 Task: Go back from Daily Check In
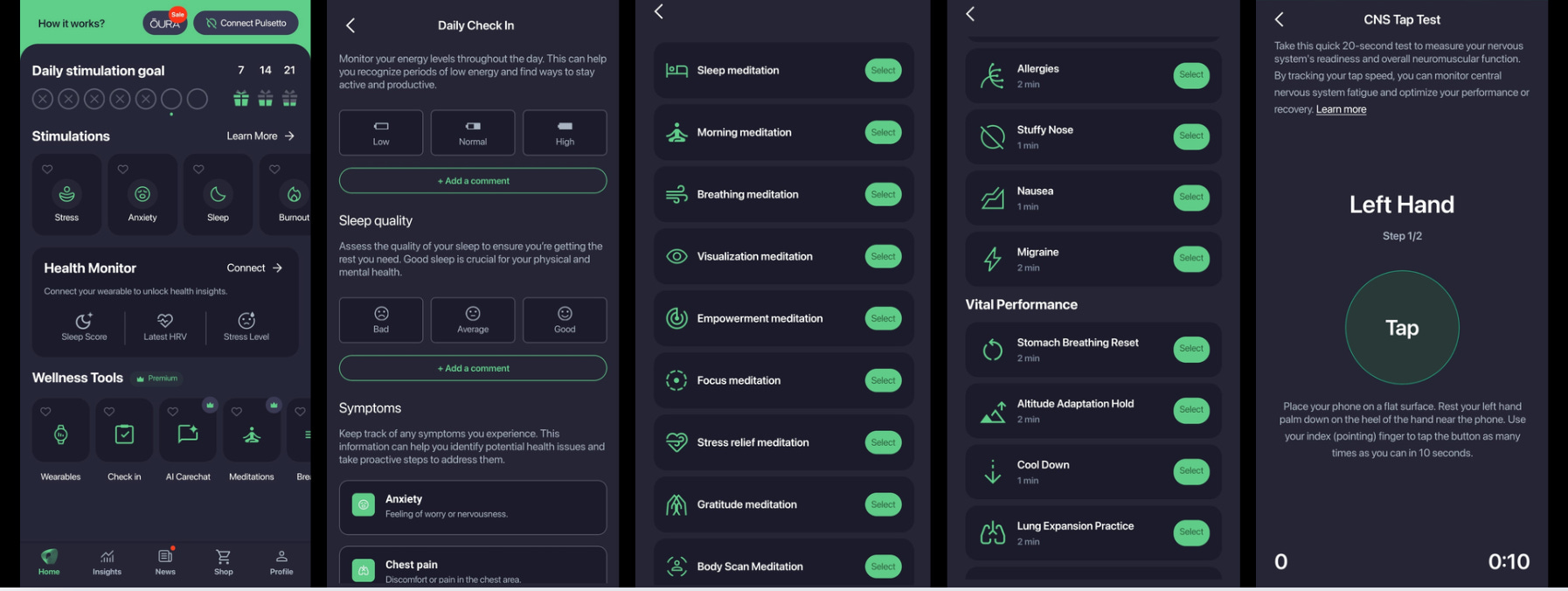[x=350, y=25]
